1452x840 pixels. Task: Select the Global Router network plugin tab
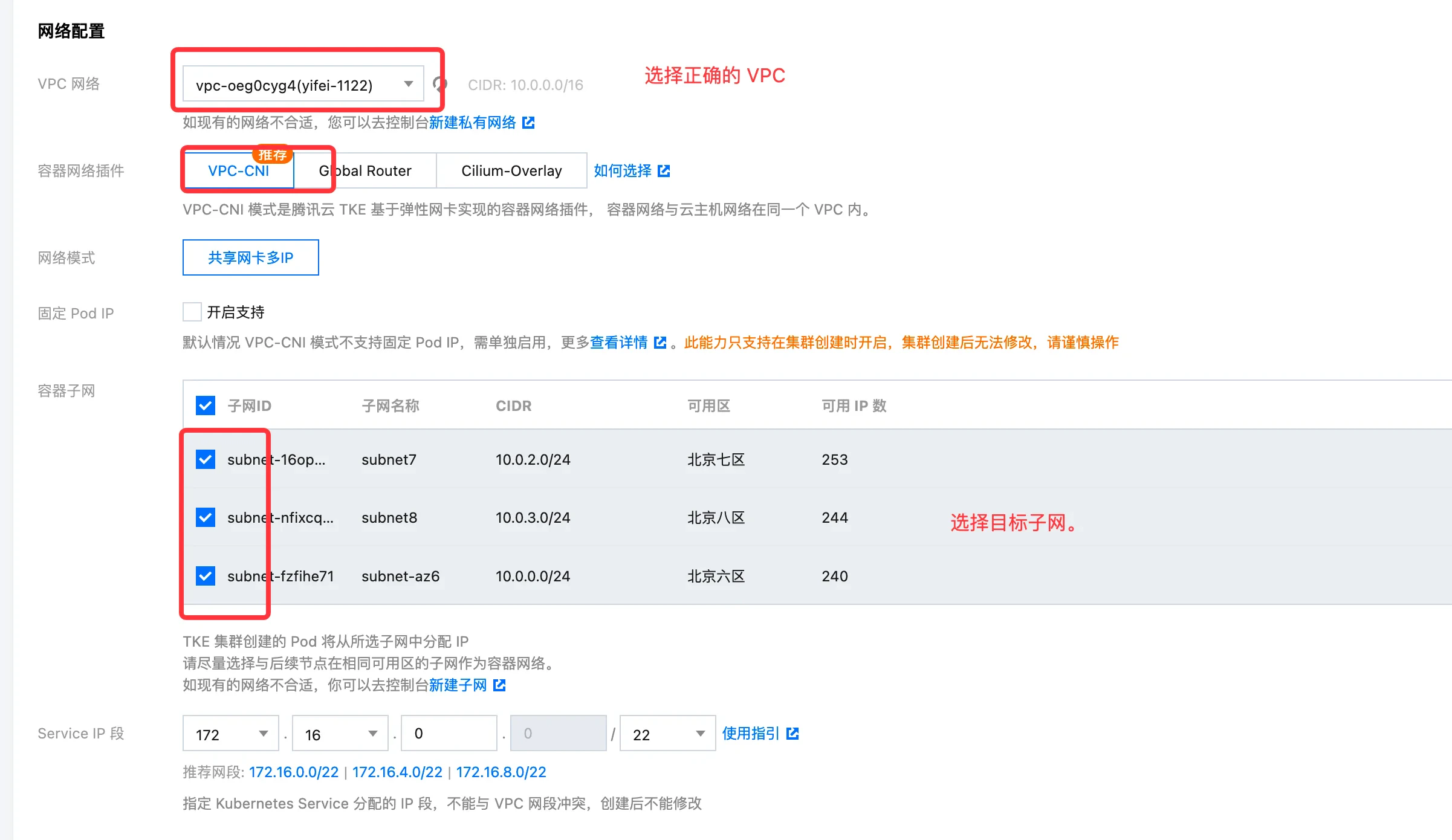click(x=365, y=171)
